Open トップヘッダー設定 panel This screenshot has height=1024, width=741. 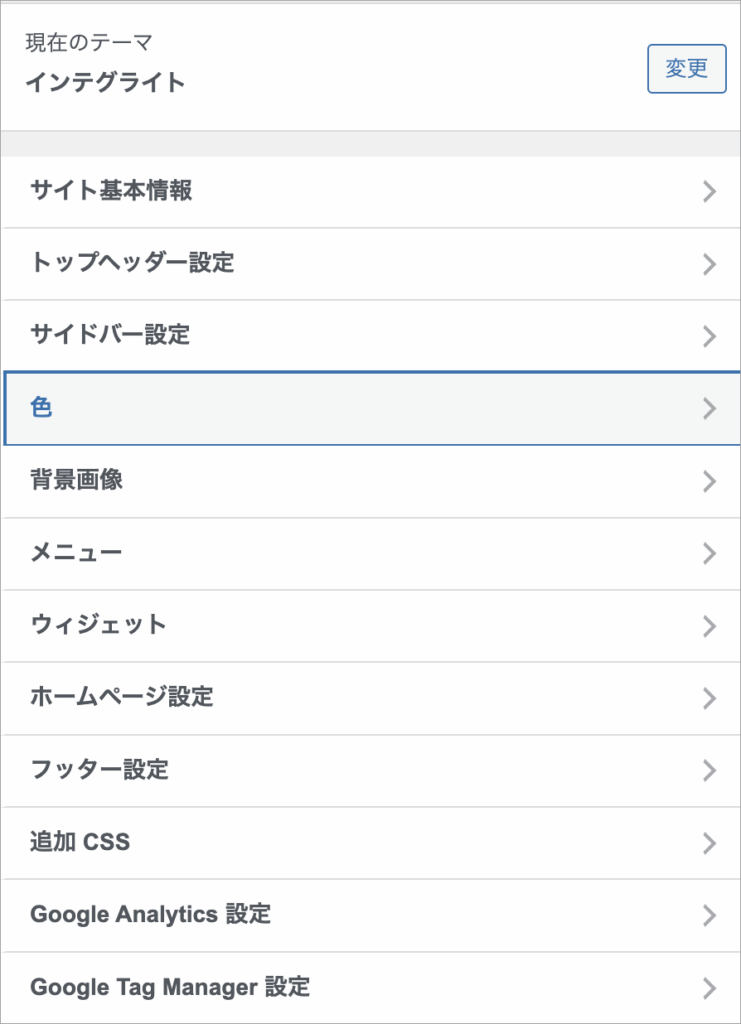coord(132,263)
